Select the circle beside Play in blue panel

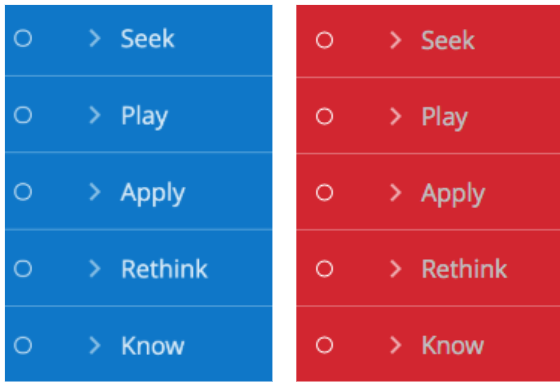coord(23,115)
